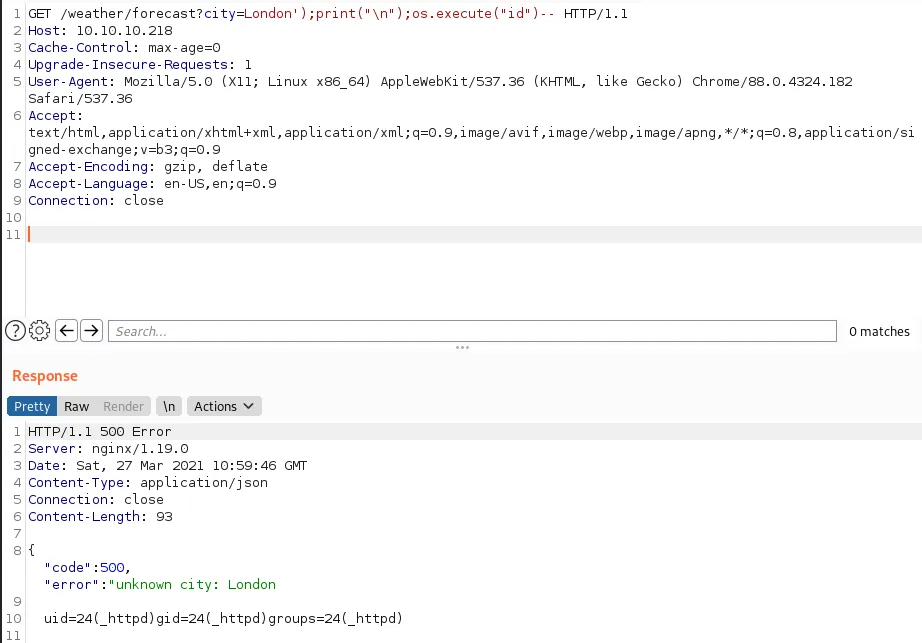Click the '"error":"unknown city: London' line
Screen dimensions: 922x643
[x=160, y=585]
